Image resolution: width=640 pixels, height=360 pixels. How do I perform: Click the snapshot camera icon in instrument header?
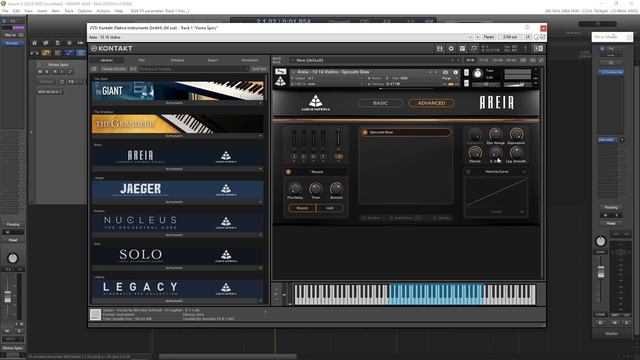tap(445, 72)
